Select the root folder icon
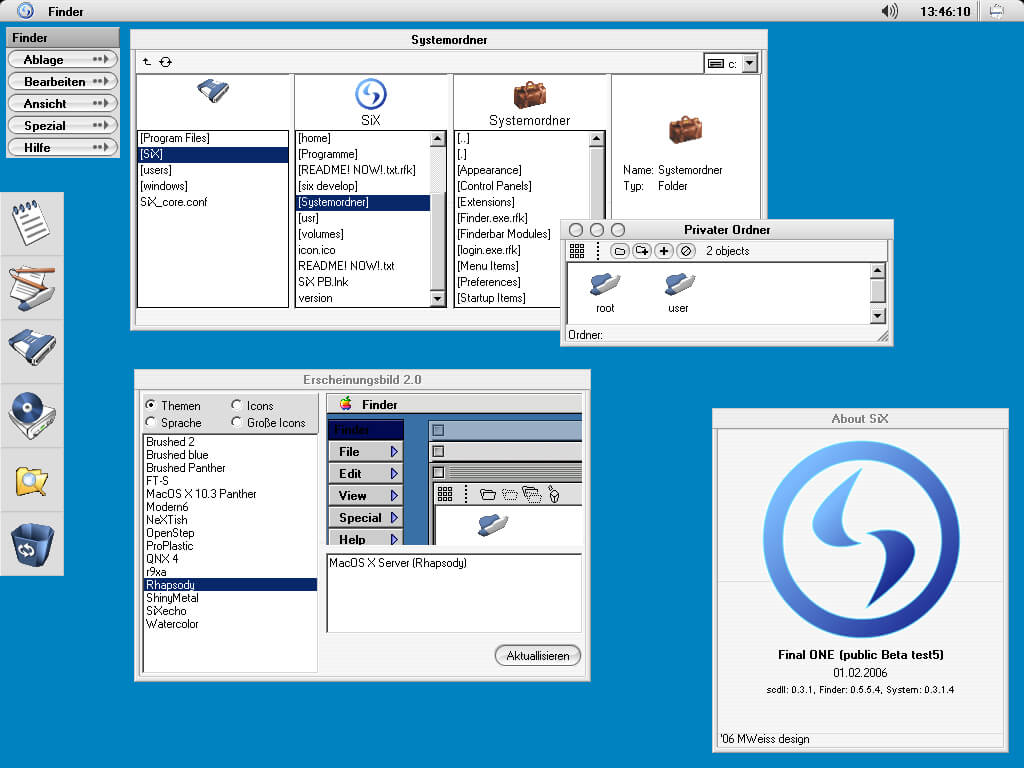1024x768 pixels. click(605, 284)
